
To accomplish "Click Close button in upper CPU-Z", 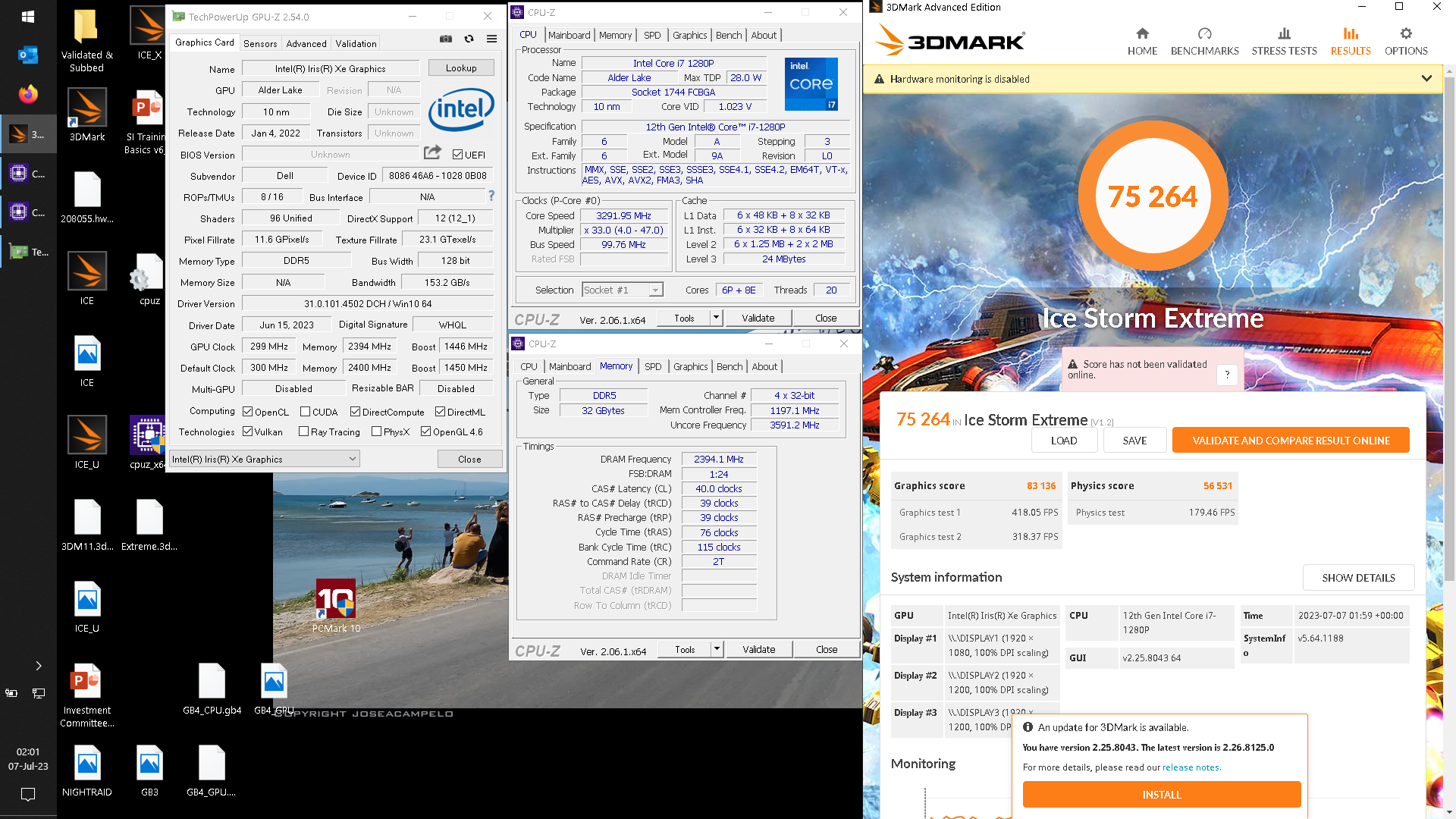I will point(826,318).
